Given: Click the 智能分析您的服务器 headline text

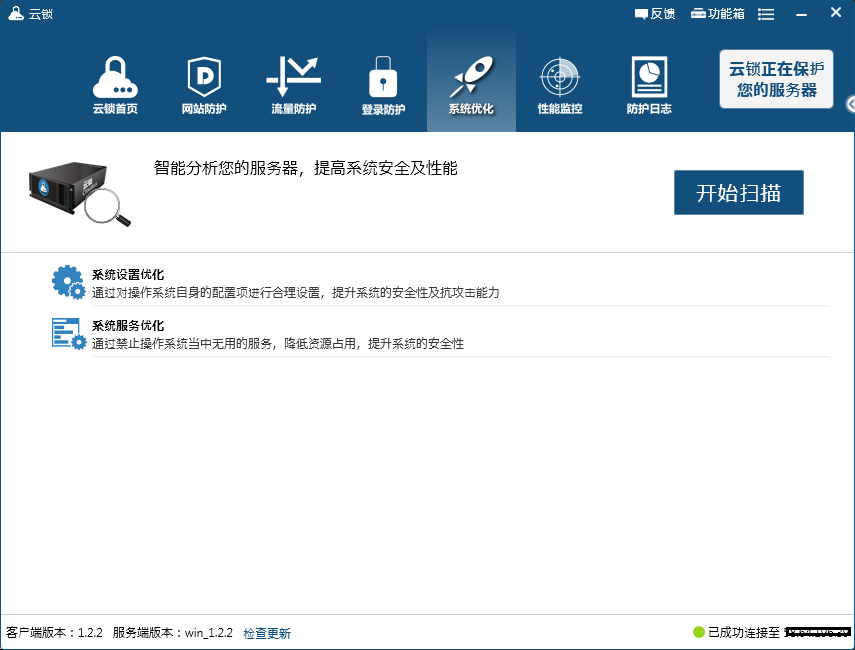Looking at the screenshot, I should (305, 168).
